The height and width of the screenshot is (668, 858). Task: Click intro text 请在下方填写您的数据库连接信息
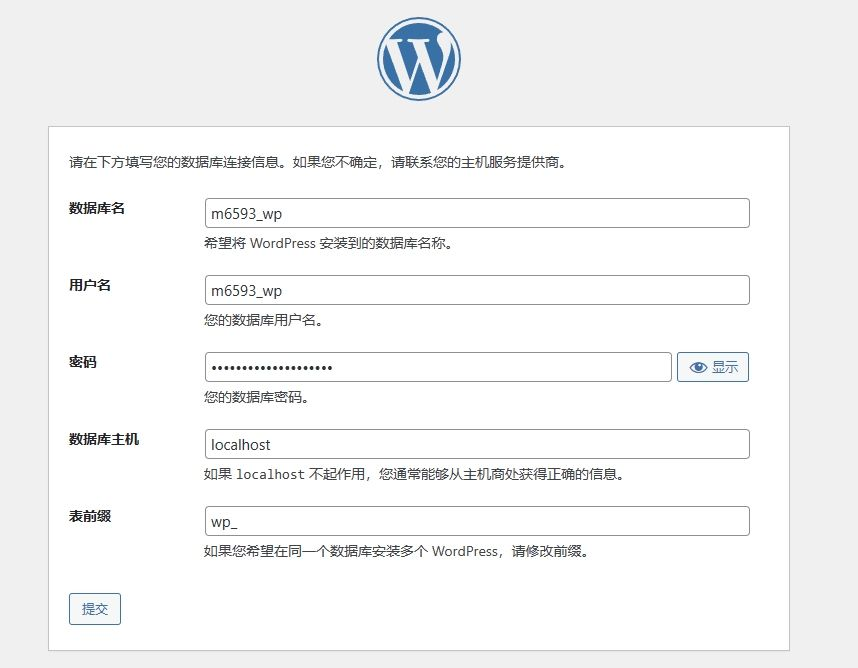click(x=175, y=162)
